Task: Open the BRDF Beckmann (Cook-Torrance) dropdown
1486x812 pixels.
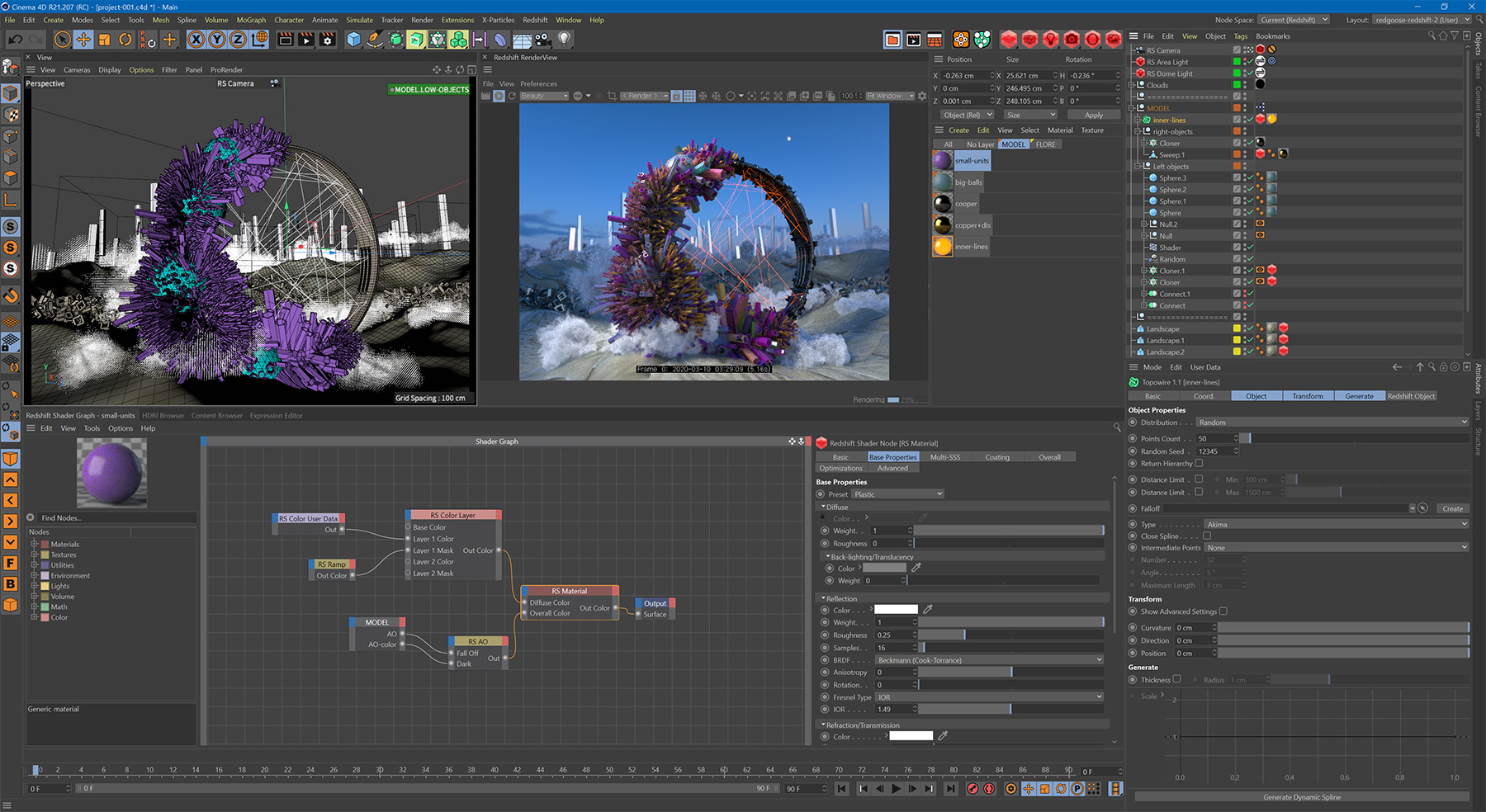Action: point(989,660)
